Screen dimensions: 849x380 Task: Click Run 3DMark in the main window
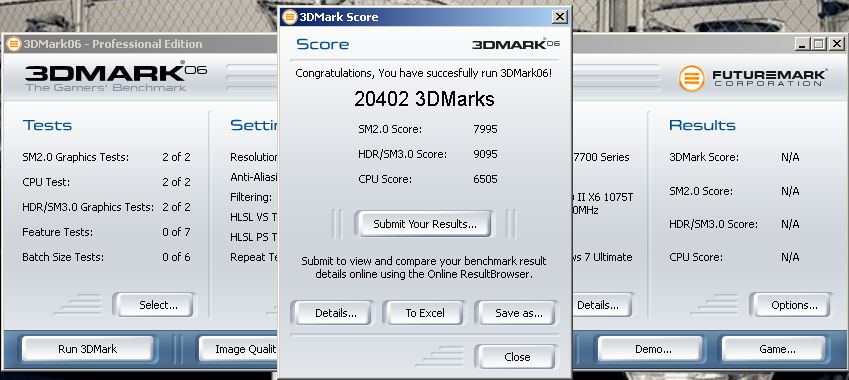coord(87,349)
